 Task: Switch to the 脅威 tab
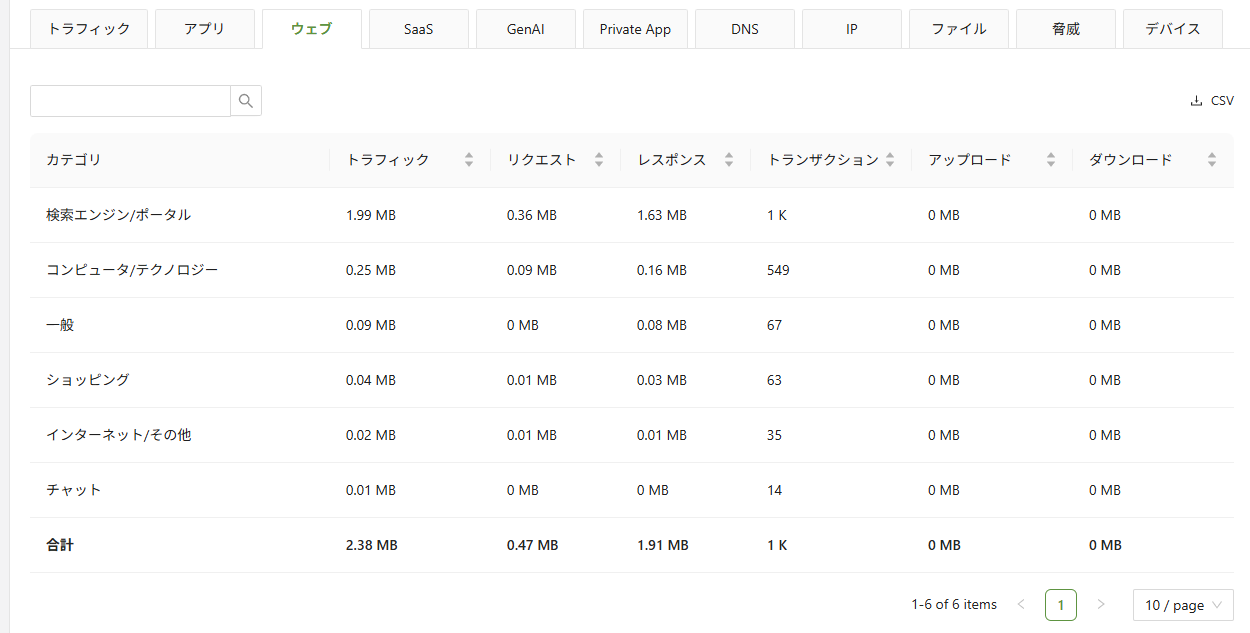pyautogui.click(x=1066, y=29)
